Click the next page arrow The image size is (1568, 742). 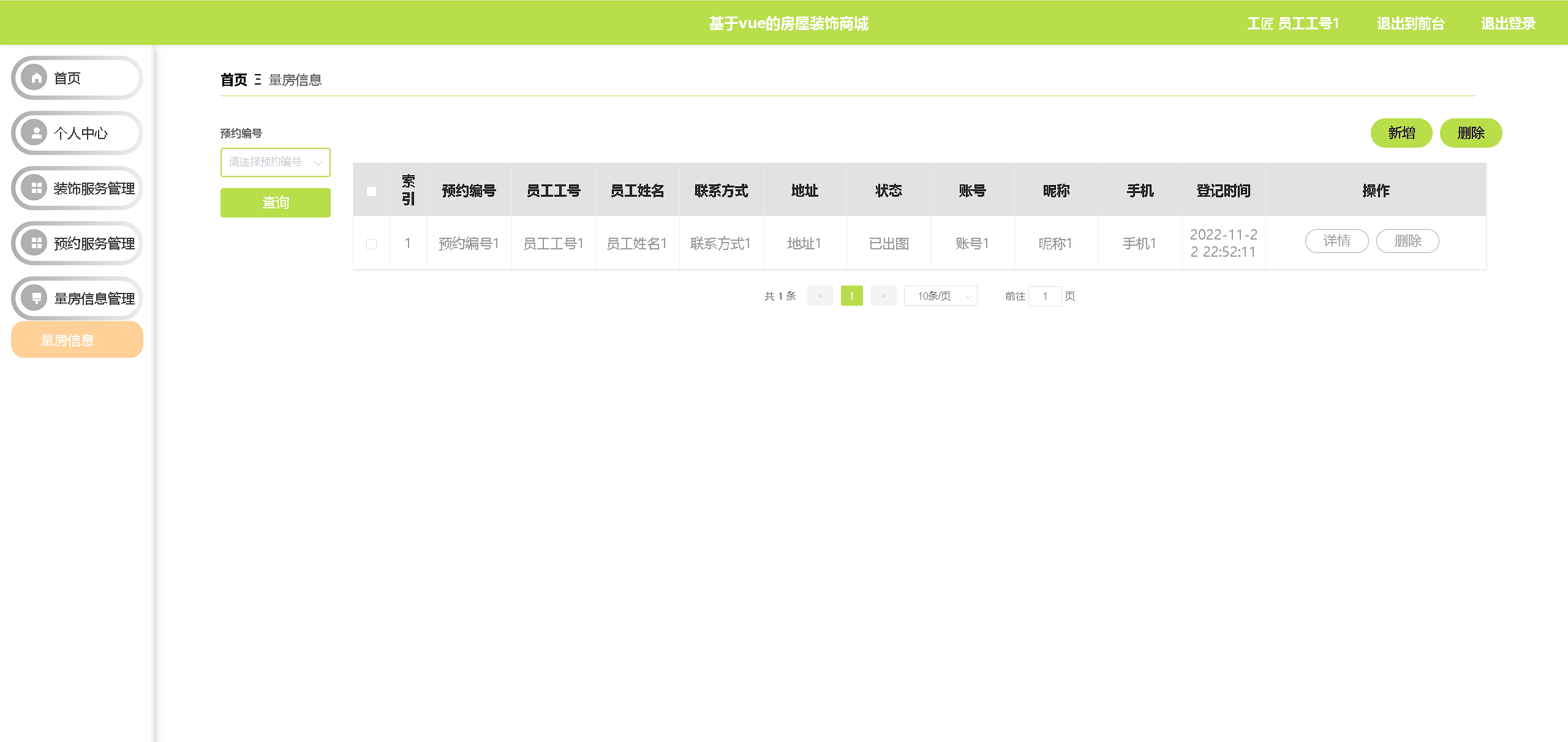click(x=883, y=296)
